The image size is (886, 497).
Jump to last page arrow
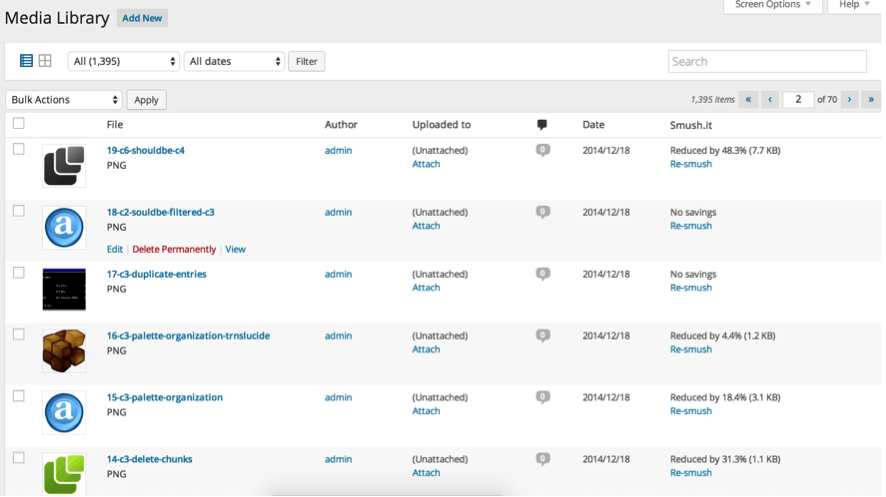[x=871, y=99]
